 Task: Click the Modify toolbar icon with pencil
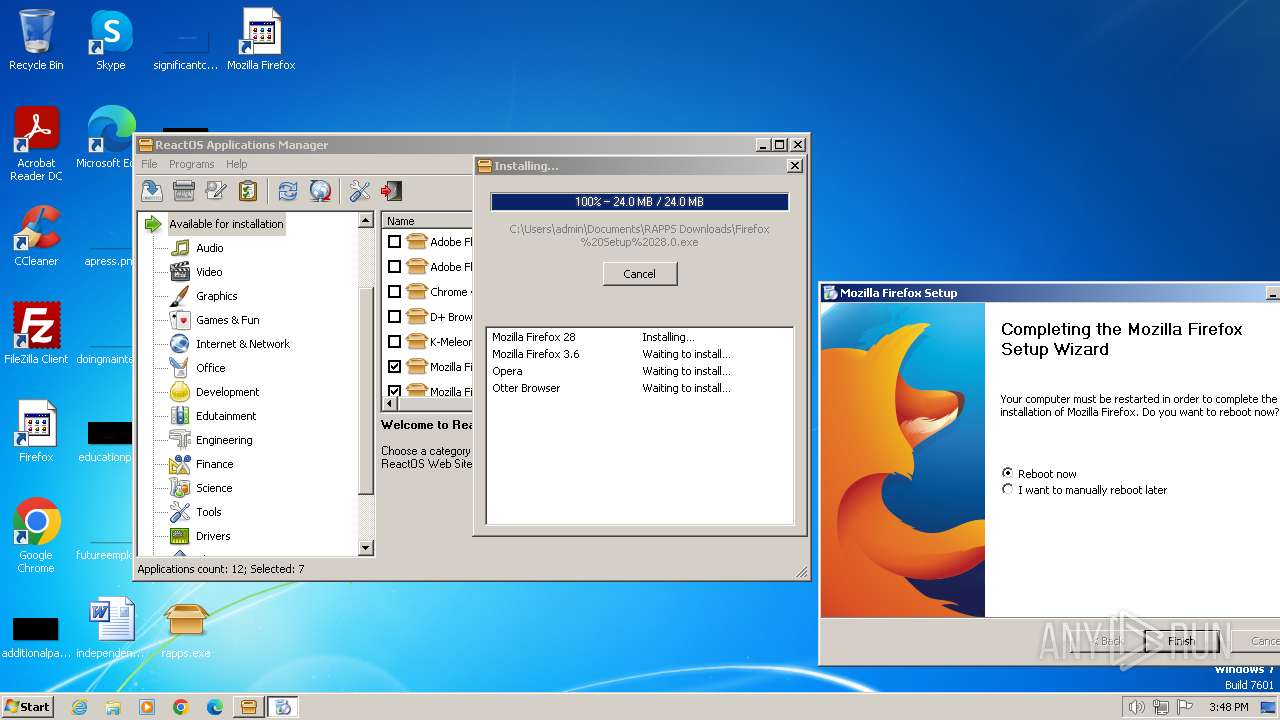pos(216,191)
